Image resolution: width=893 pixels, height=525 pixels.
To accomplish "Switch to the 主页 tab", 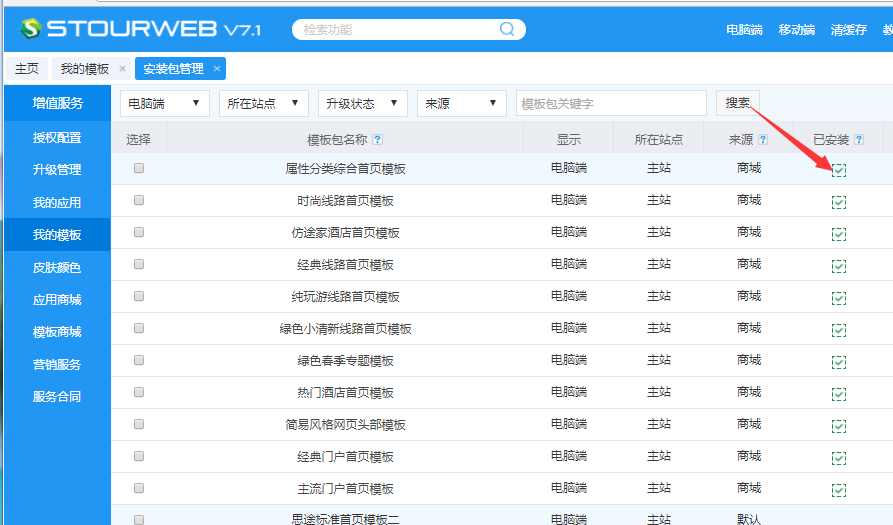I will click(27, 69).
